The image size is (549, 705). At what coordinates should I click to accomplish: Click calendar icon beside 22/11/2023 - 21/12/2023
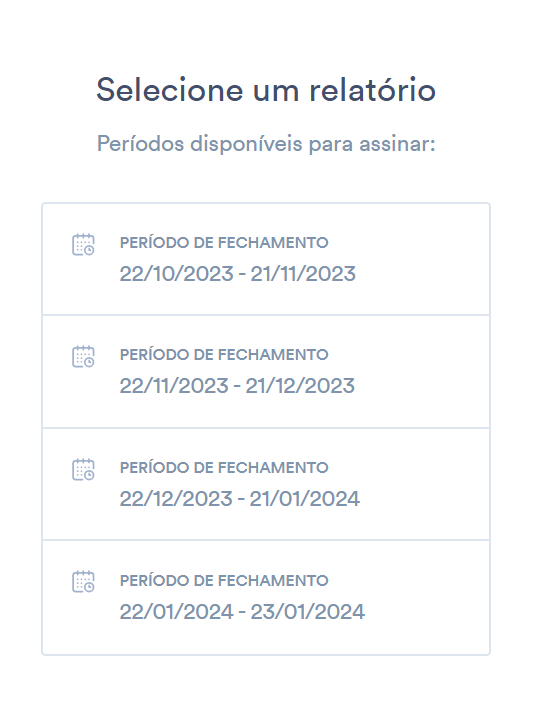click(83, 357)
